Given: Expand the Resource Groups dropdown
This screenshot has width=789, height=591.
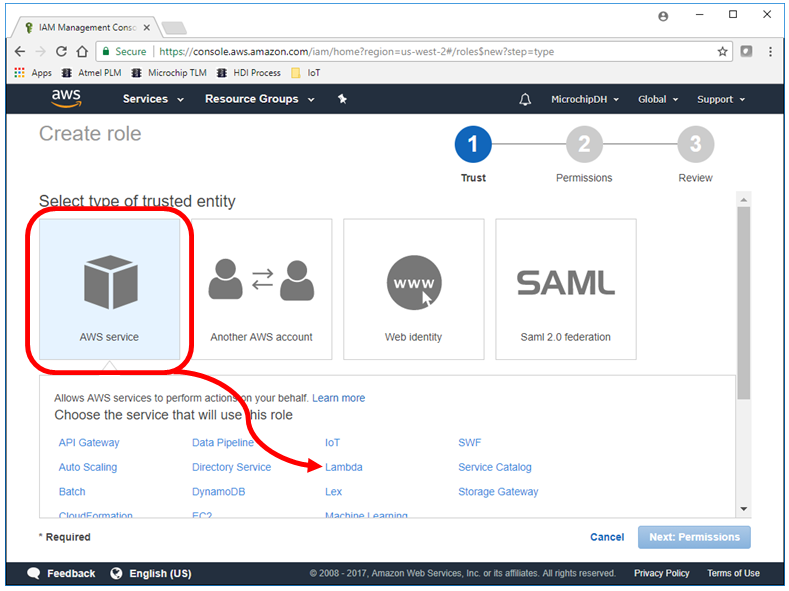Looking at the screenshot, I should pos(260,99).
